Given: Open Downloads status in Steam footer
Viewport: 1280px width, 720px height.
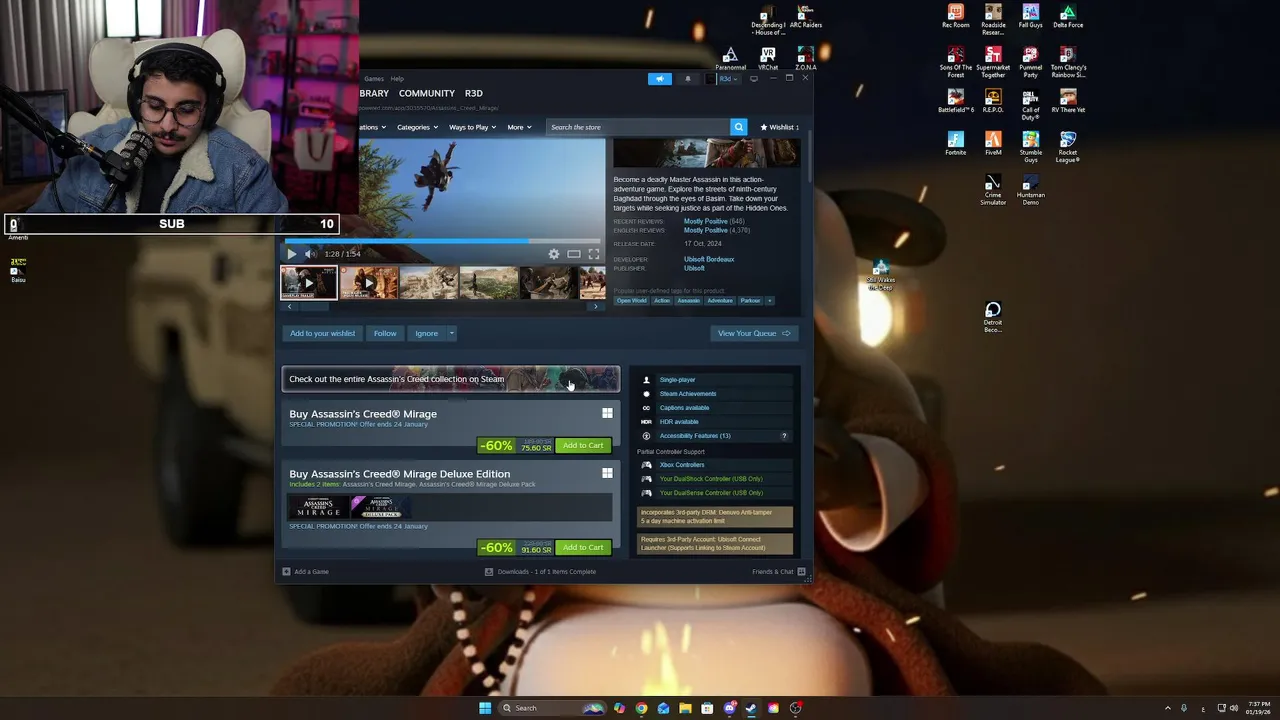Looking at the screenshot, I should pos(540,572).
